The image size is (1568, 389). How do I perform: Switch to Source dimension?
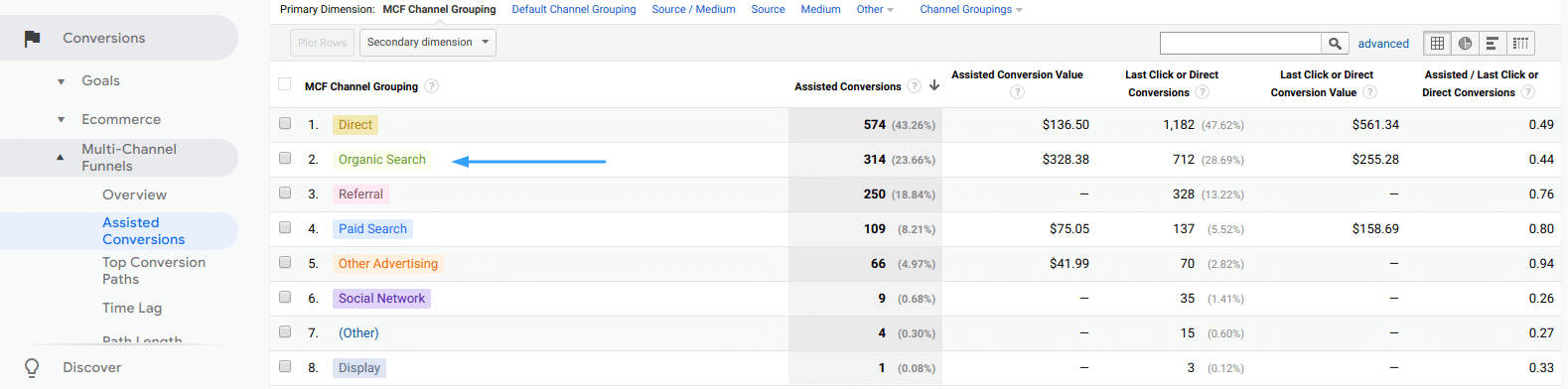tap(768, 9)
